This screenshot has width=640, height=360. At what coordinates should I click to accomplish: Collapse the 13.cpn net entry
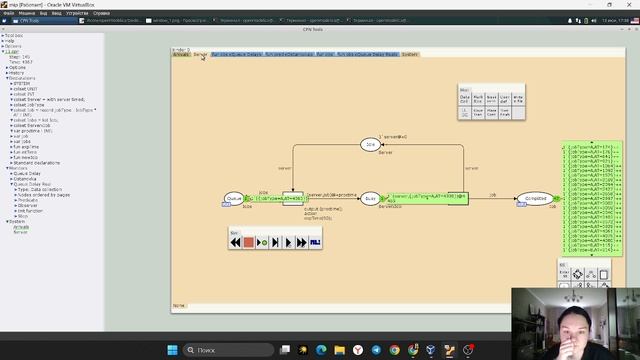tap(2, 51)
